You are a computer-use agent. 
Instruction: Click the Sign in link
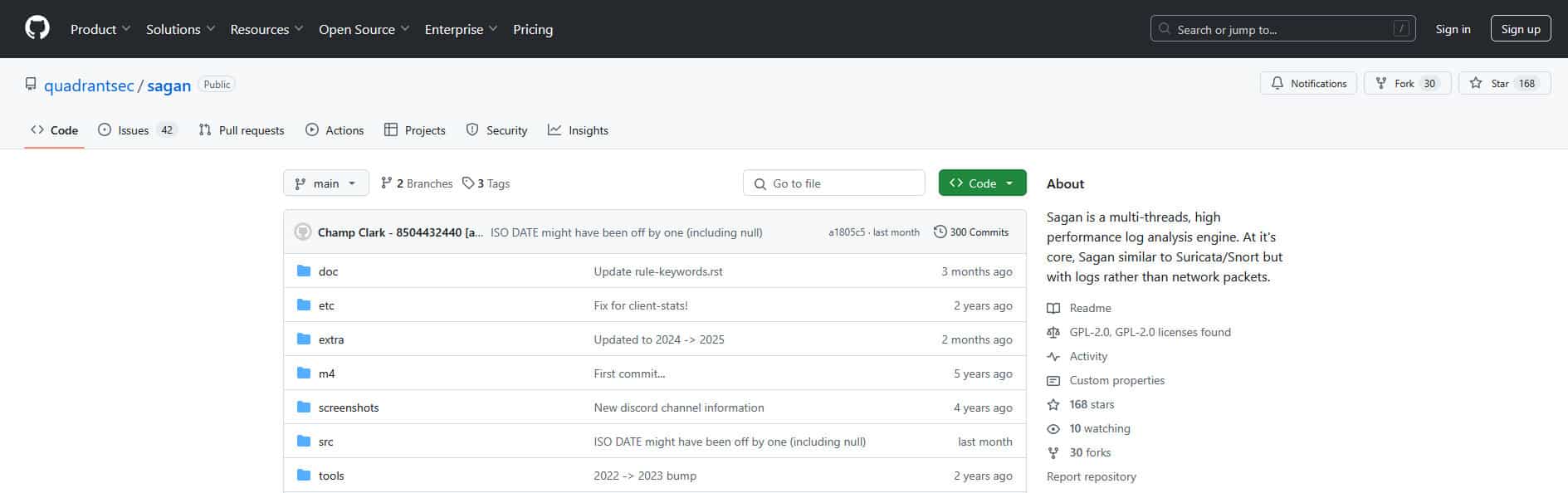[1453, 29]
